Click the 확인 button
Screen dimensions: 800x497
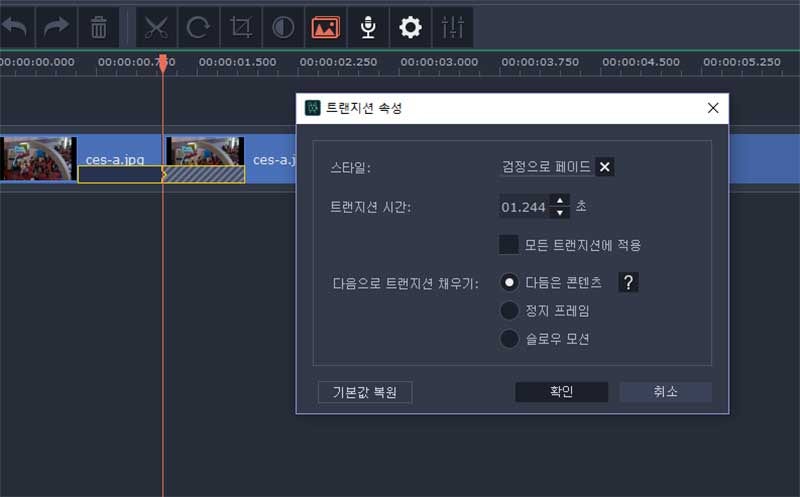pos(561,391)
